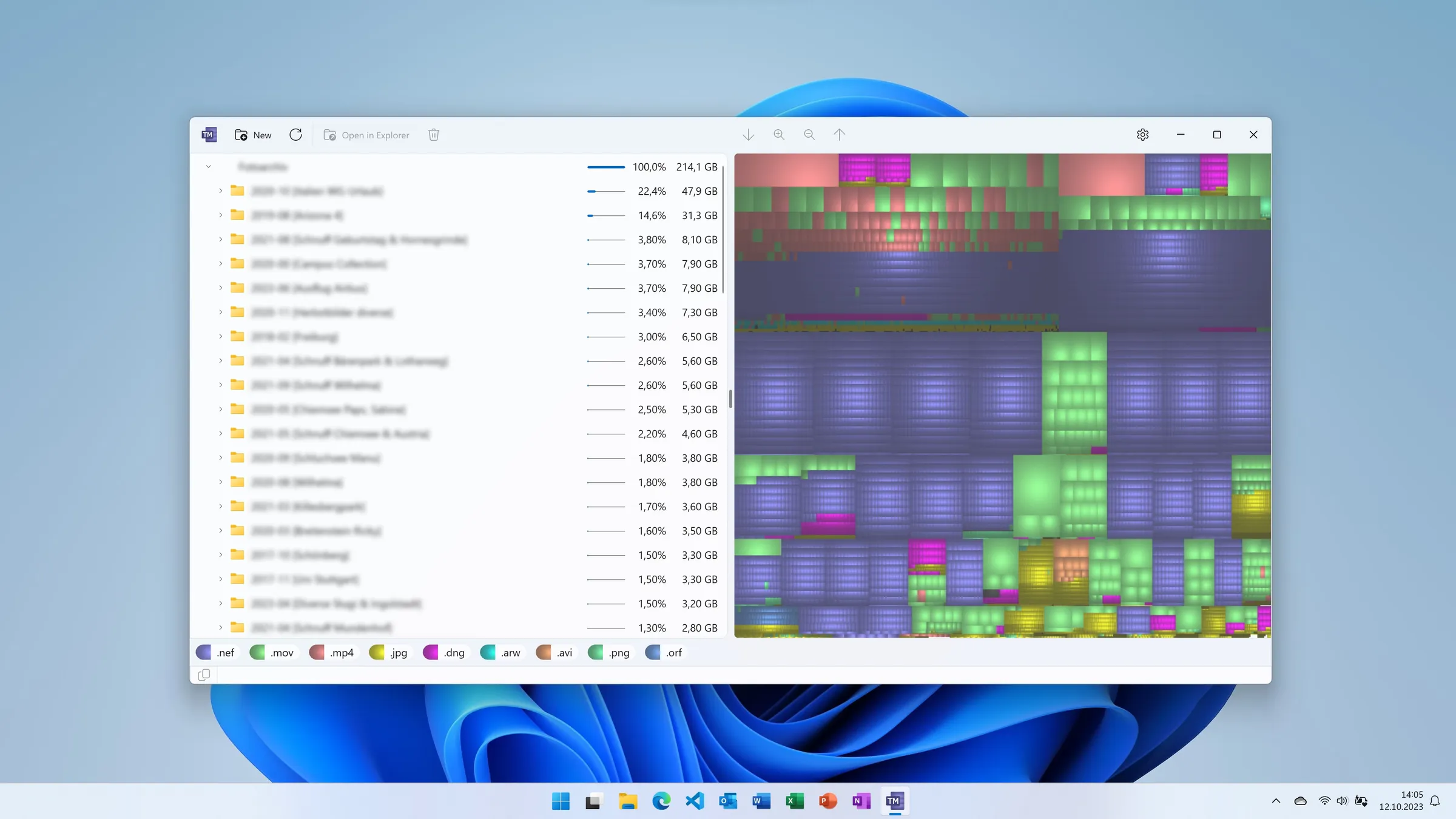
Task: Open Outlook from the taskbar
Action: click(728, 801)
